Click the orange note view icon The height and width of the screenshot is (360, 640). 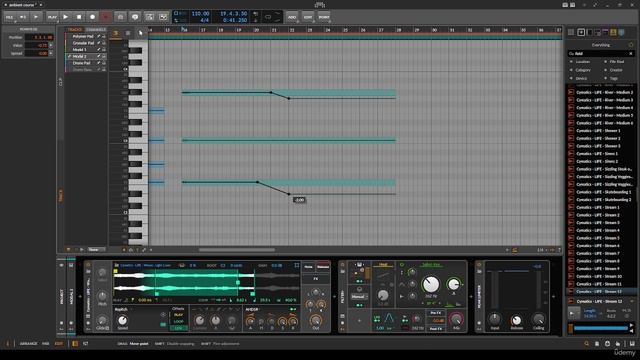coord(116,33)
